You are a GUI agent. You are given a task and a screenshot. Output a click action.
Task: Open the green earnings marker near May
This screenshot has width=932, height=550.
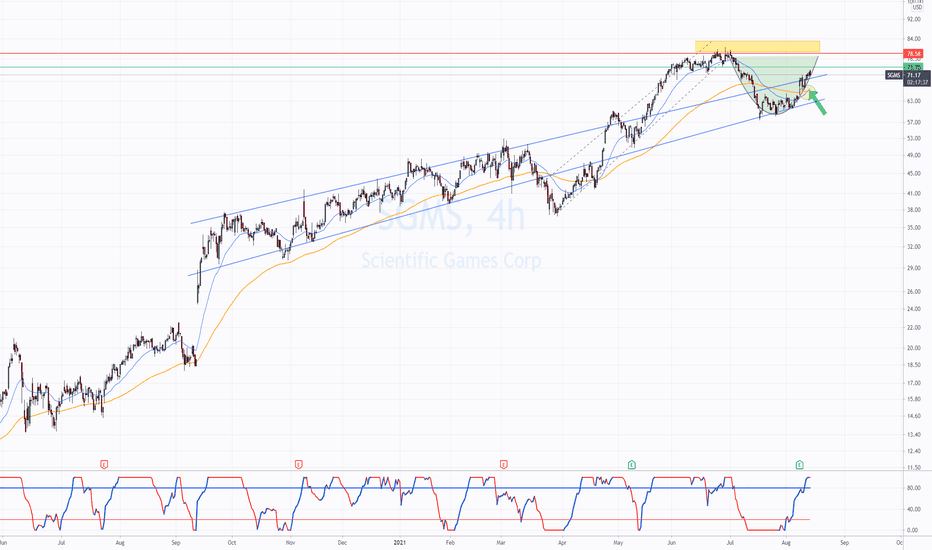click(x=632, y=464)
